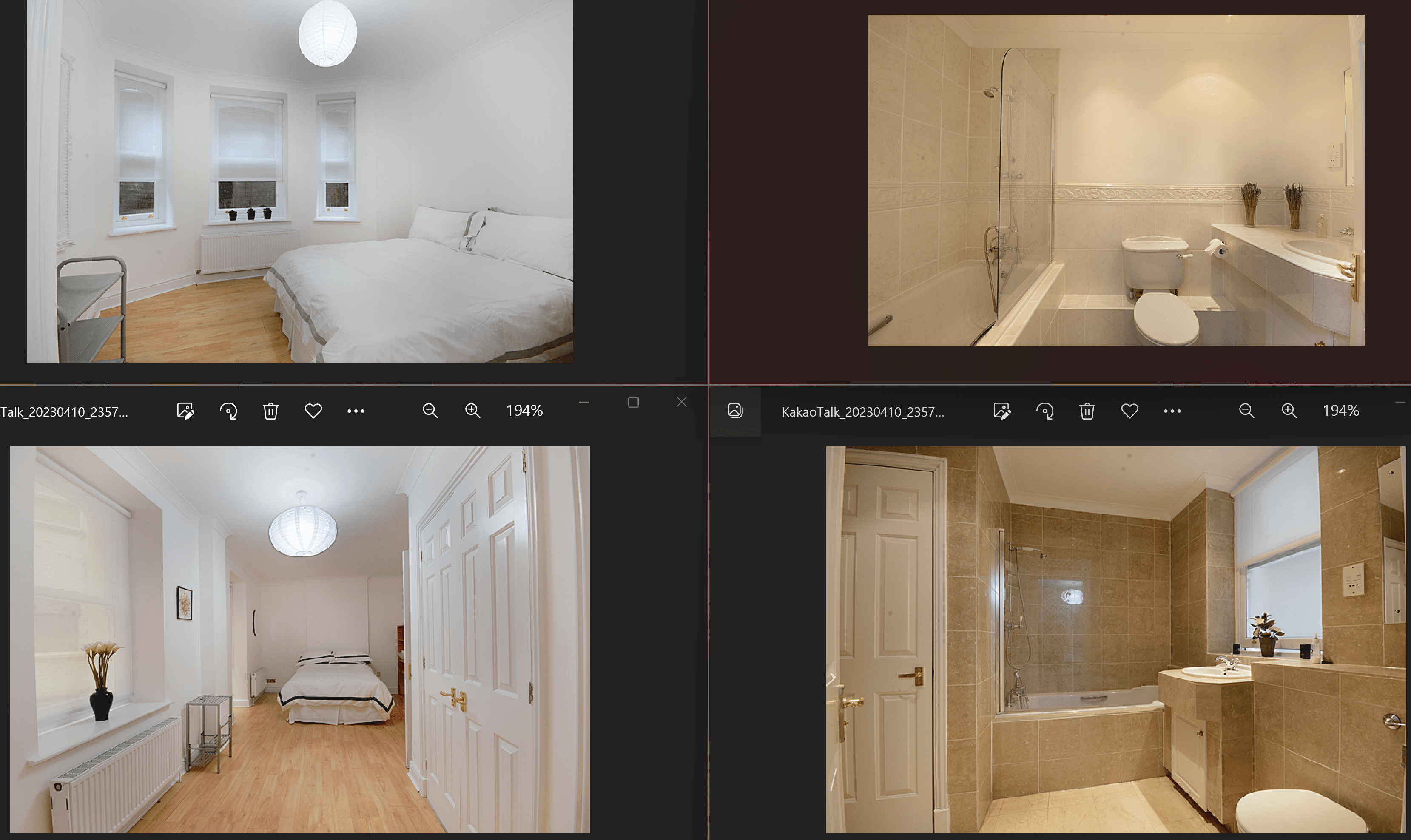Edit image in brown tiled bathroom window
This screenshot has height=840, width=1411.
click(x=1001, y=411)
